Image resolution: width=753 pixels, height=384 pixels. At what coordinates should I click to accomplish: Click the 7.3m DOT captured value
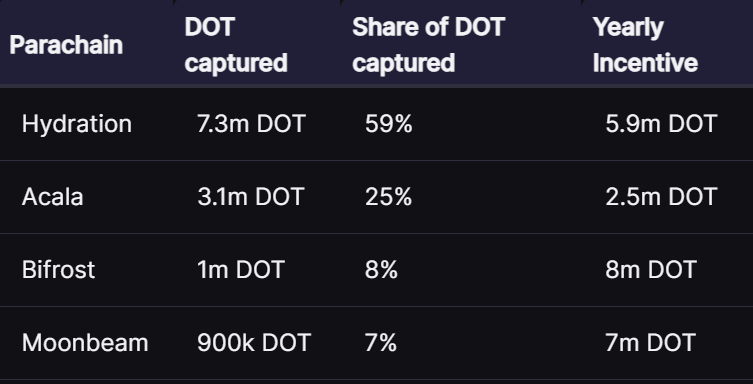pyautogui.click(x=251, y=124)
